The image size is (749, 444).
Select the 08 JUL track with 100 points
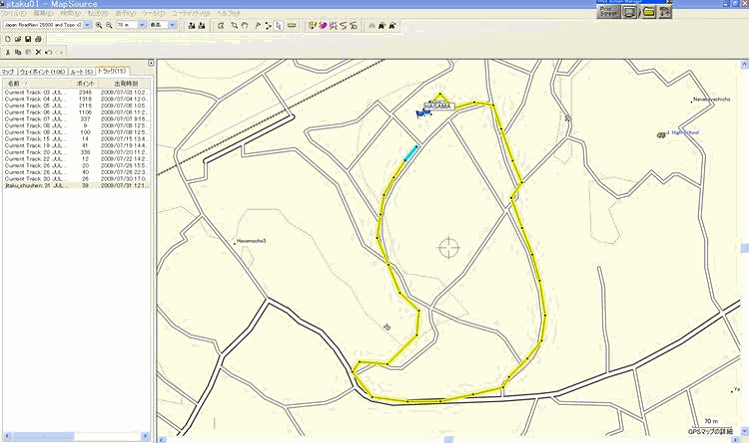tap(76, 132)
